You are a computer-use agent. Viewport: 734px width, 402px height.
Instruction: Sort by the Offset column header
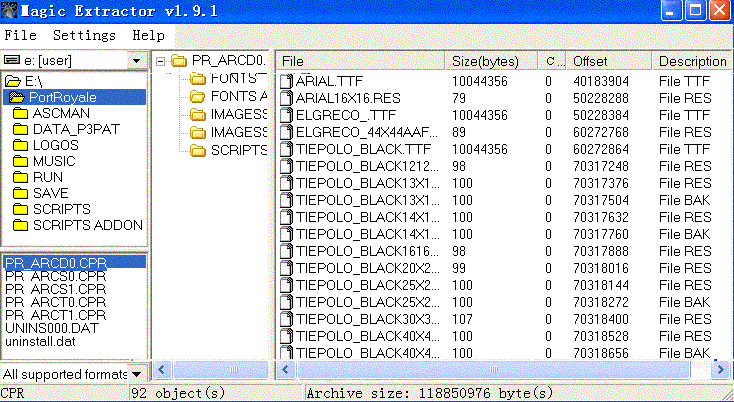[609, 61]
